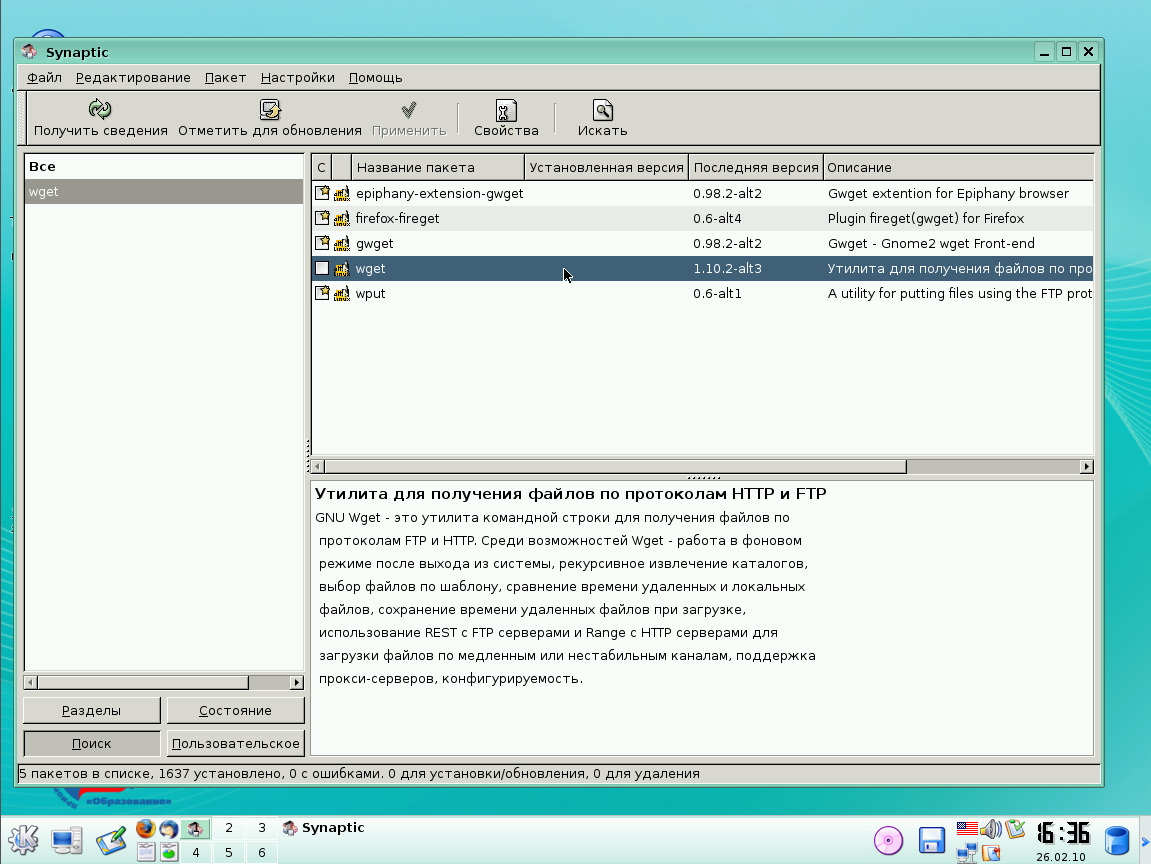Launch the drawing tablet pen application icon
Viewport: 1151px width, 864px height.
(x=111, y=841)
